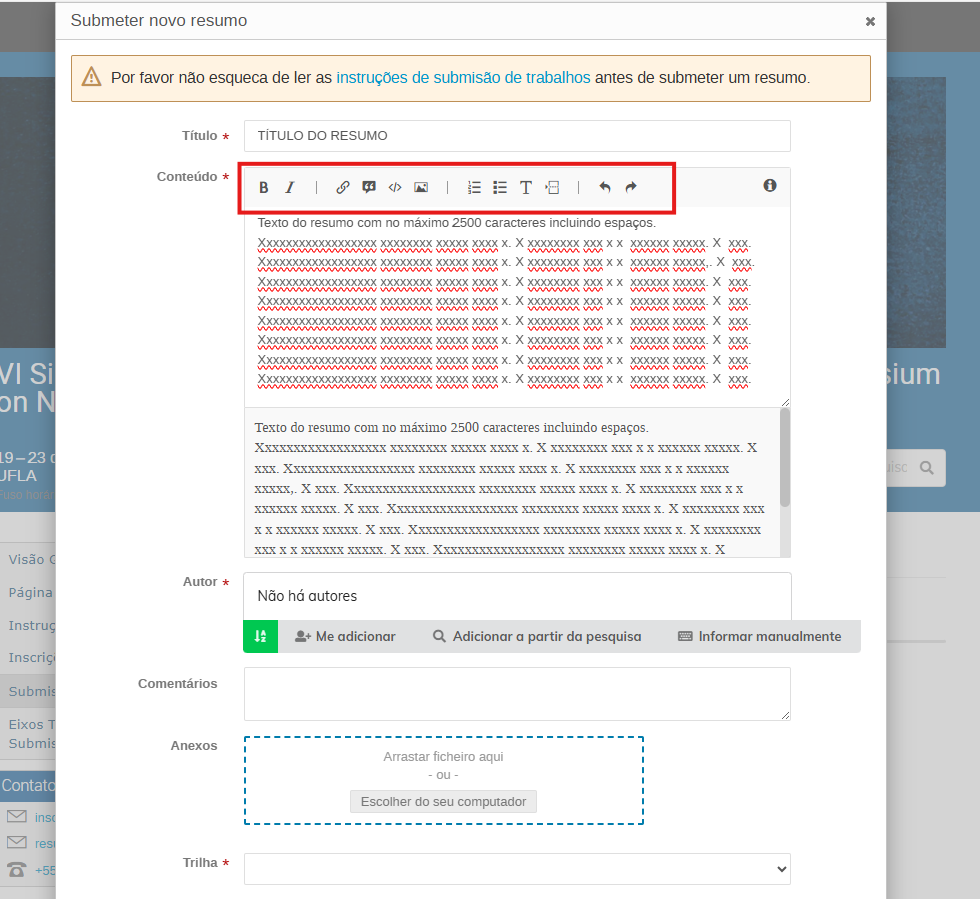Insert a blockquote in the content
This screenshot has height=899, width=980.
click(x=369, y=187)
